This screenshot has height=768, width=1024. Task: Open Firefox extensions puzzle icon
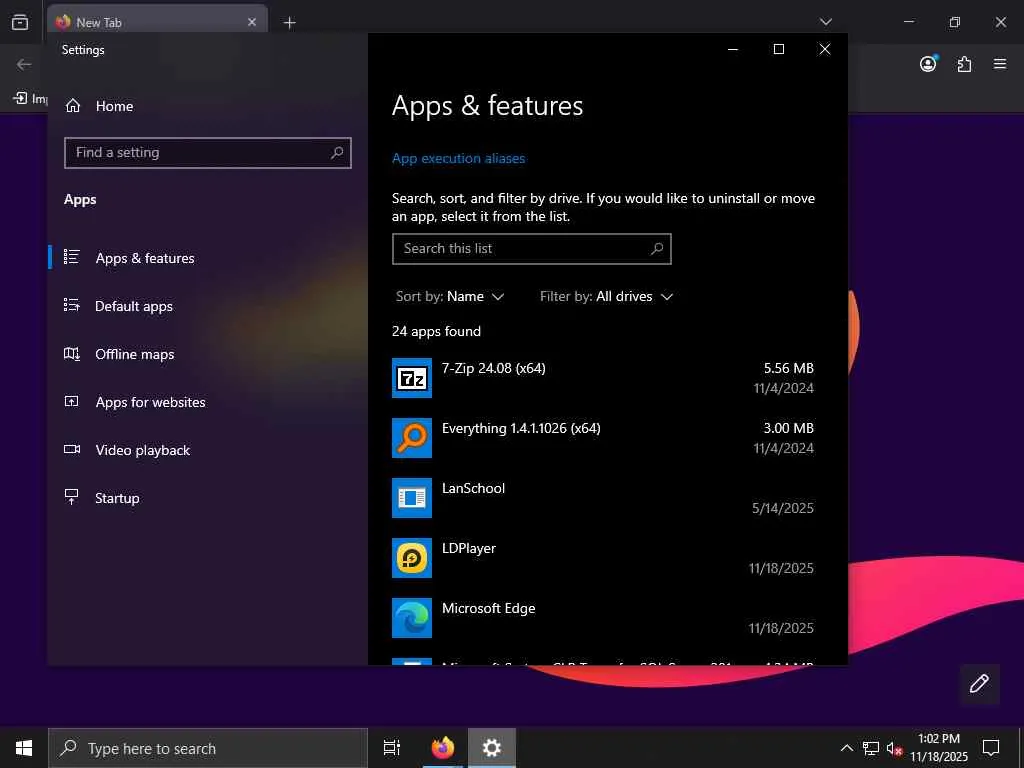tap(965, 64)
